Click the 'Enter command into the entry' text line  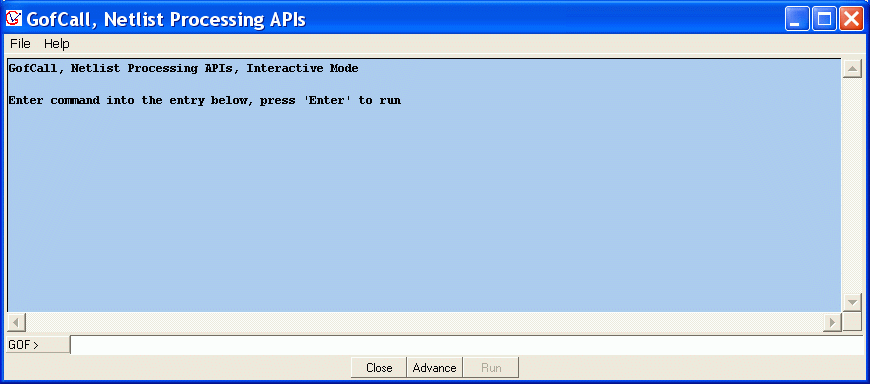[205, 101]
